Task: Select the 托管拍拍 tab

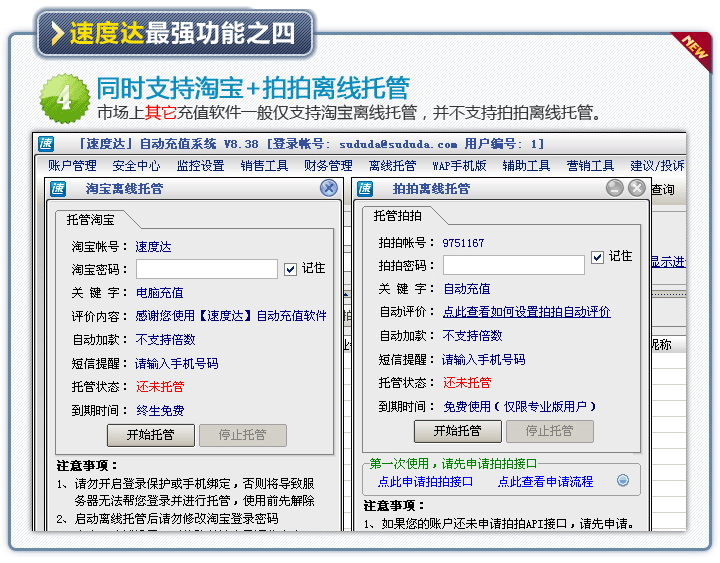Action: (x=397, y=215)
